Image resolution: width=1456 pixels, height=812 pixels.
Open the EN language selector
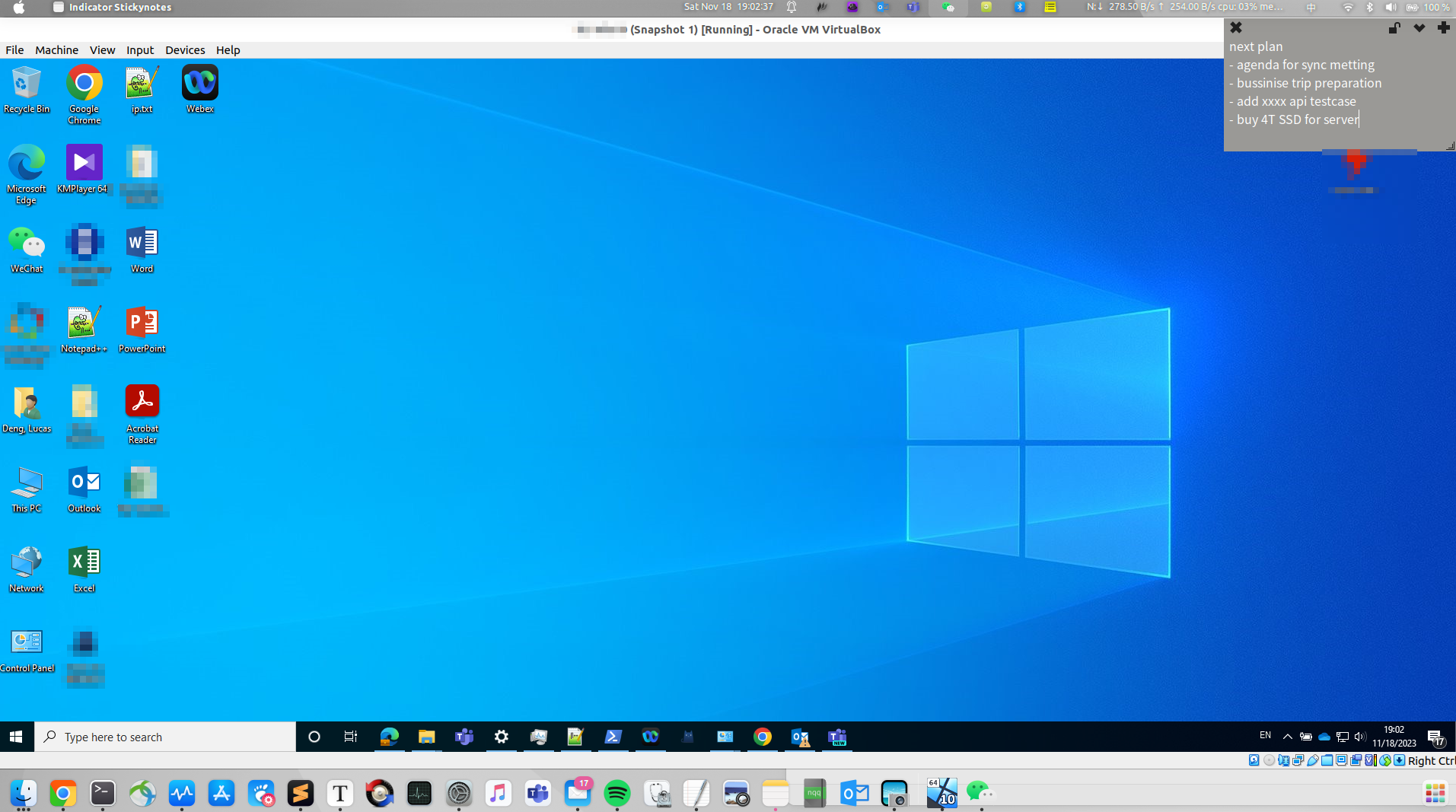coord(1265,736)
